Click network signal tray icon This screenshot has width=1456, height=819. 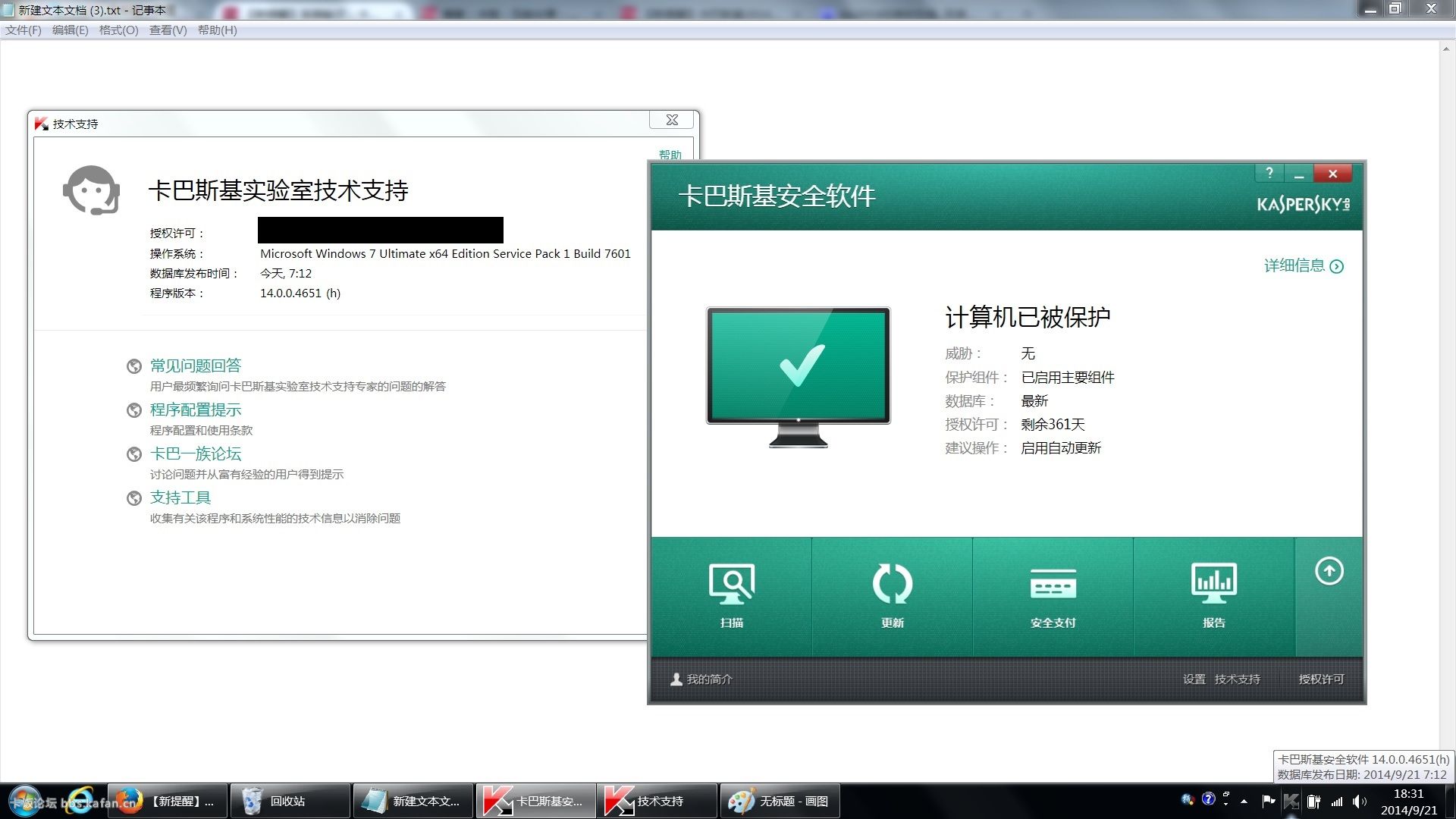point(1337,801)
